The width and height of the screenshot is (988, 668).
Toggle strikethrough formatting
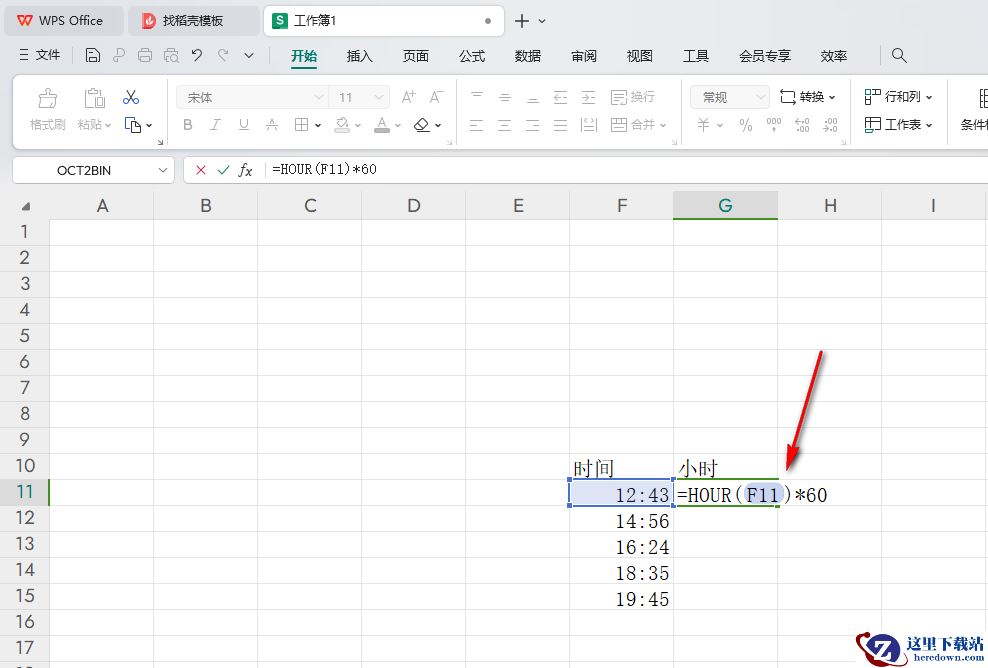point(272,125)
